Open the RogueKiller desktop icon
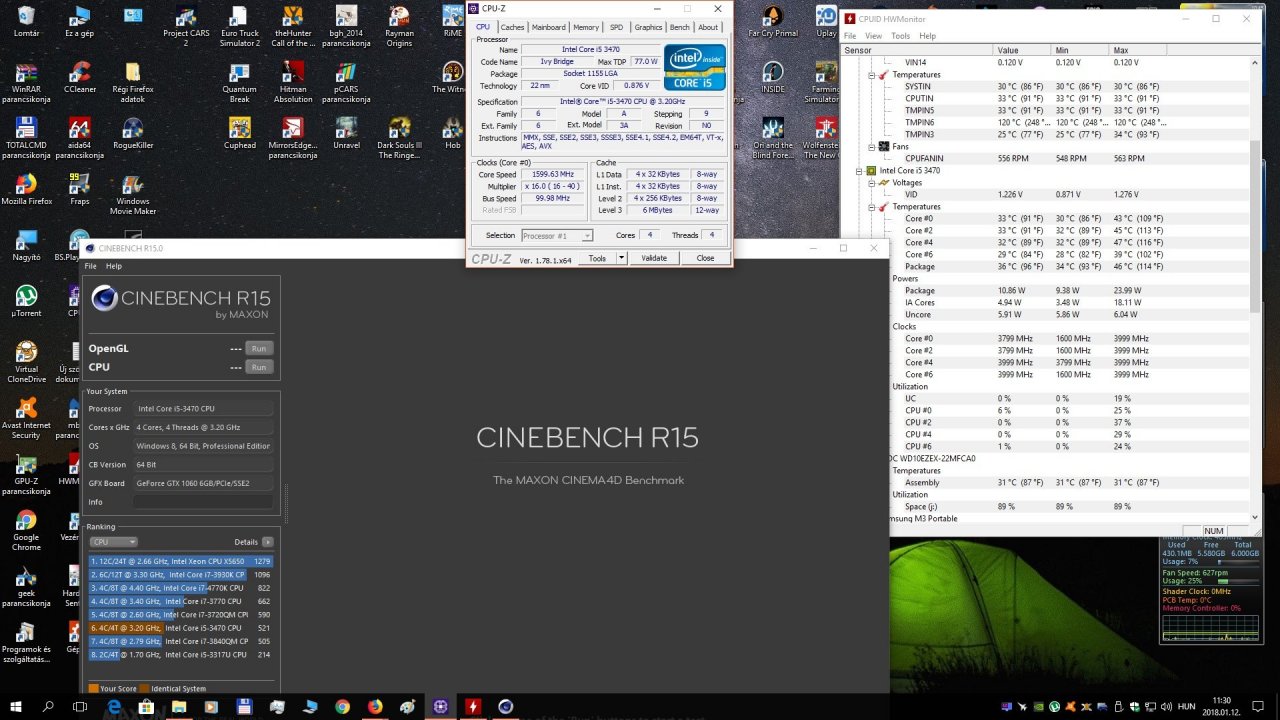The image size is (1280, 720). tap(133, 133)
